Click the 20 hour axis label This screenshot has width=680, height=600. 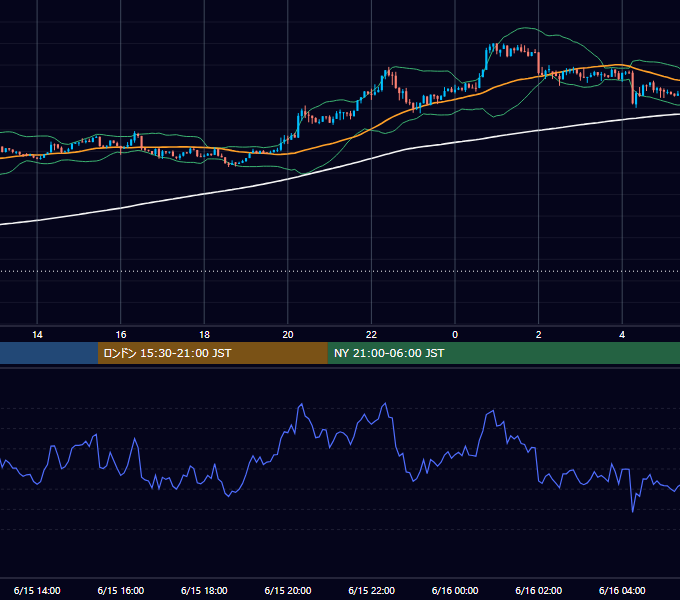[288, 335]
